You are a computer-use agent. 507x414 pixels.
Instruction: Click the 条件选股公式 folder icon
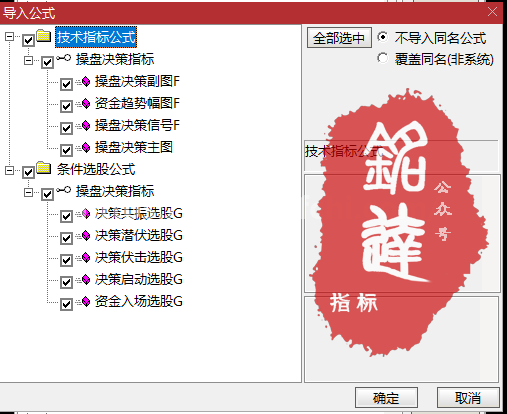[44, 168]
